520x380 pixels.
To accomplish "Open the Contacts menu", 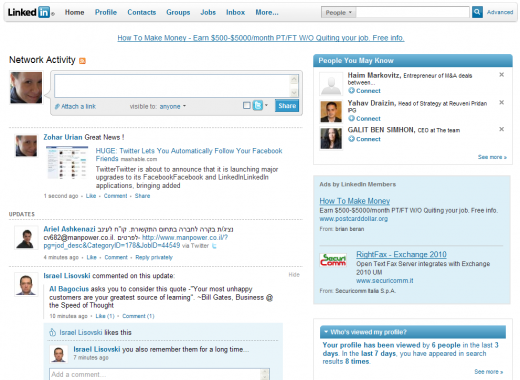I will coord(142,12).
